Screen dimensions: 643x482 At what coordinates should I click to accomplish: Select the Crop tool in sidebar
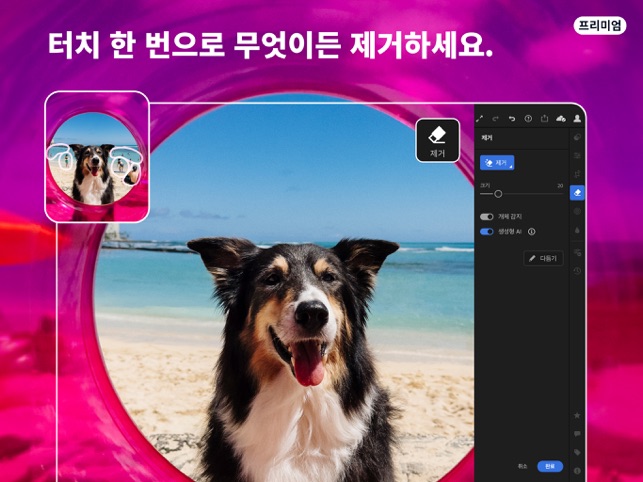[x=577, y=174]
